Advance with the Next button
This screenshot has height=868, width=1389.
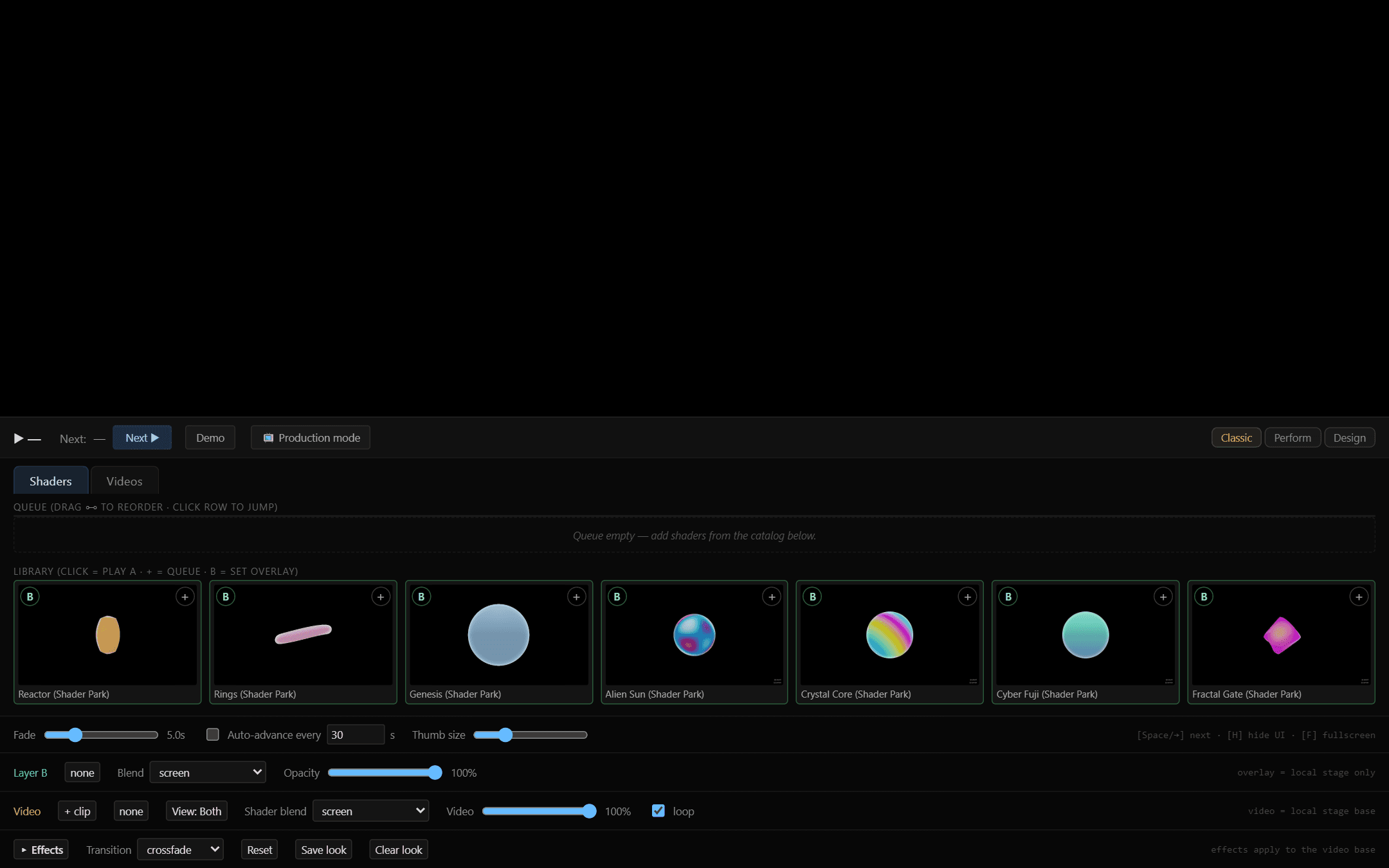pos(142,438)
